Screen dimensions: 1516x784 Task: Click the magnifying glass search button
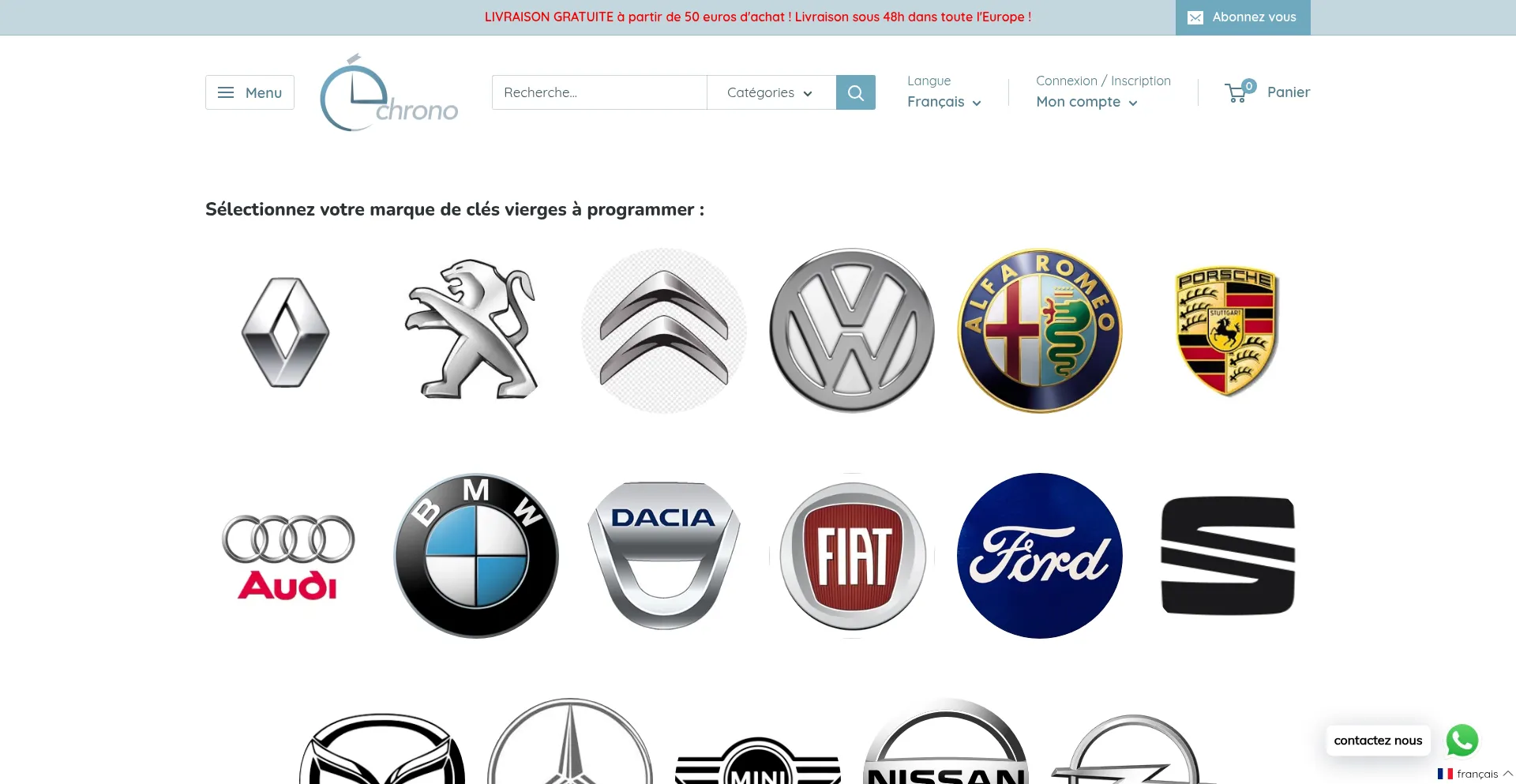(856, 92)
